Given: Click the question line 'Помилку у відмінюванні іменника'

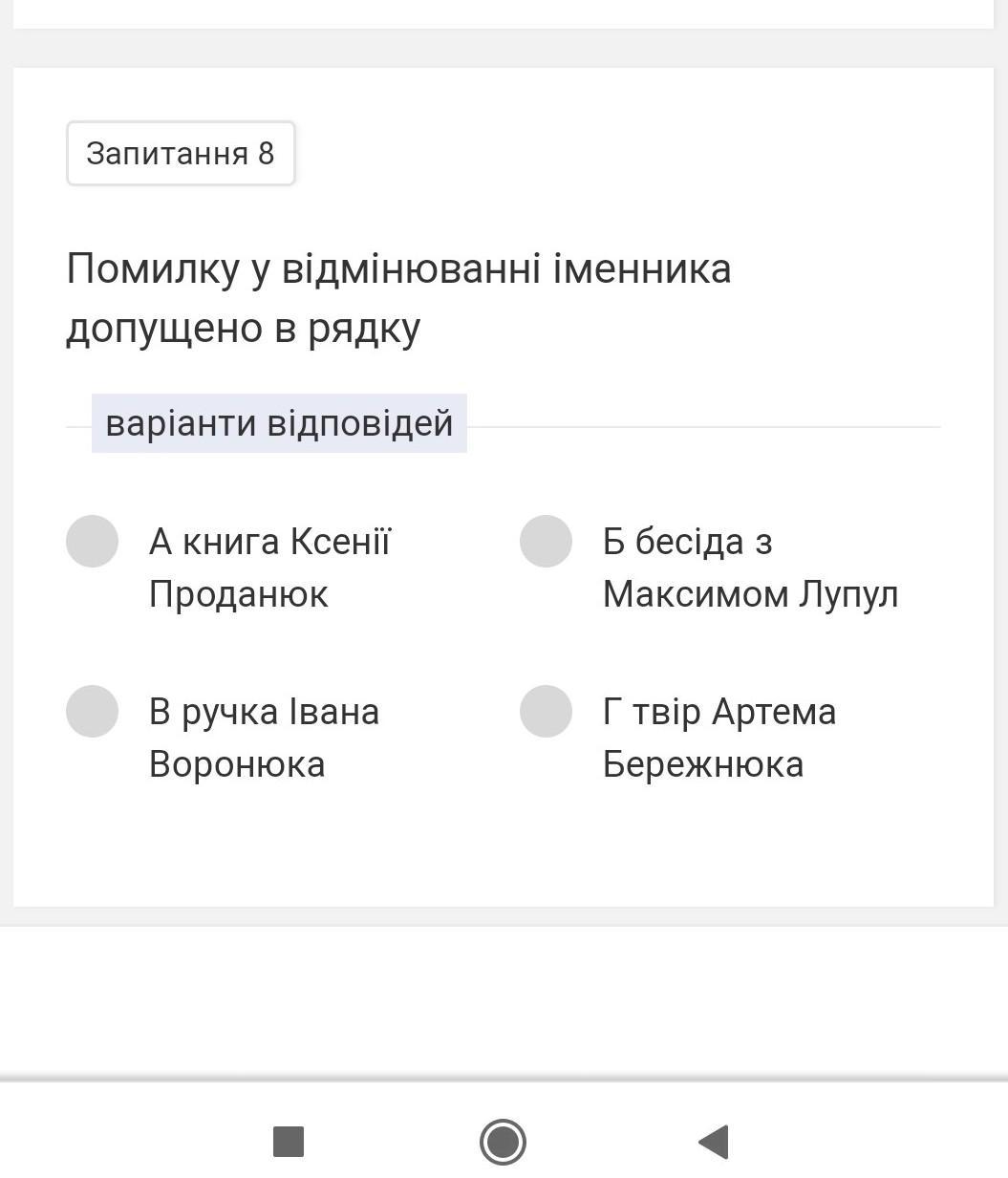Looking at the screenshot, I should (x=398, y=268).
